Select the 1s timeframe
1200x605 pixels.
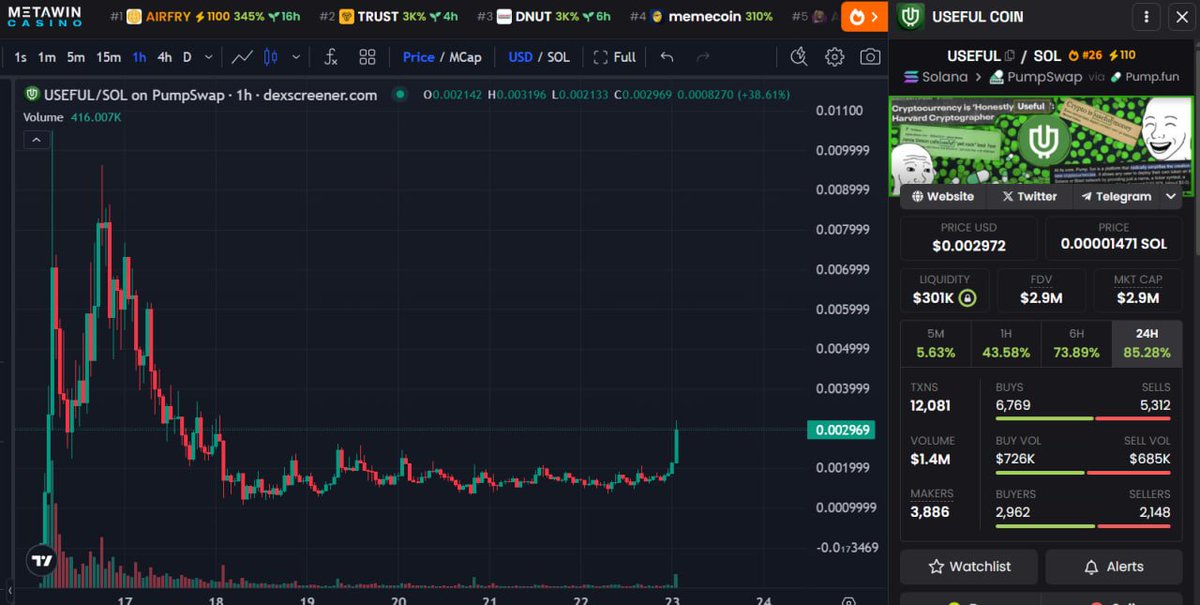coord(21,57)
